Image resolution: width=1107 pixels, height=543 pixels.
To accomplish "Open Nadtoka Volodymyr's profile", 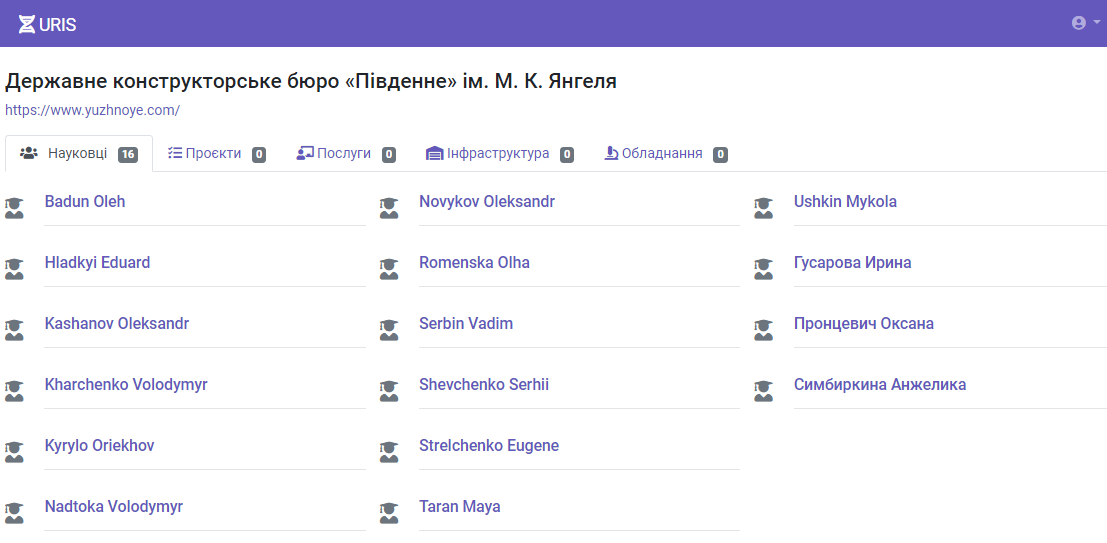I will coord(114,507).
